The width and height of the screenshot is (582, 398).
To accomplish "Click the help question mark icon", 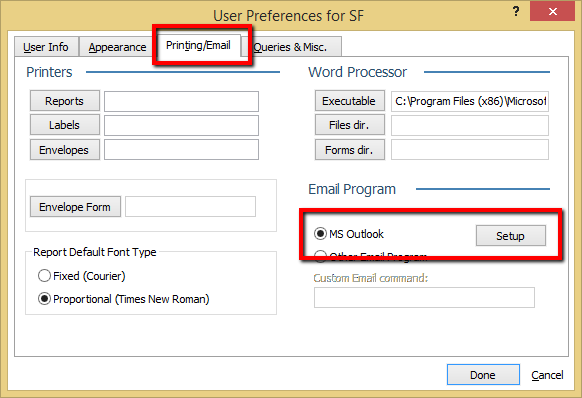I will point(516,11).
